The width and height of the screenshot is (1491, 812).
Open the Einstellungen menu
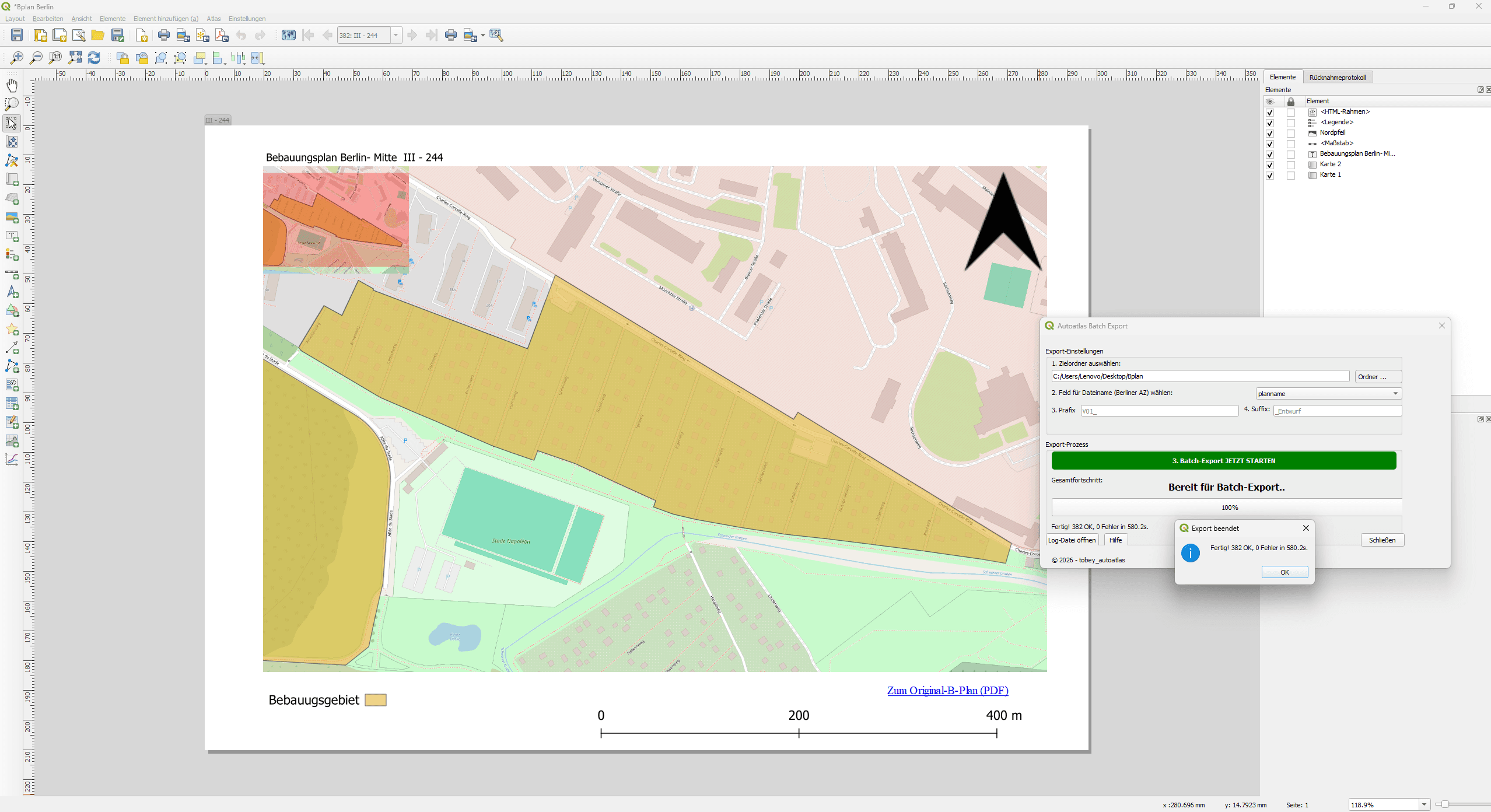(x=247, y=19)
